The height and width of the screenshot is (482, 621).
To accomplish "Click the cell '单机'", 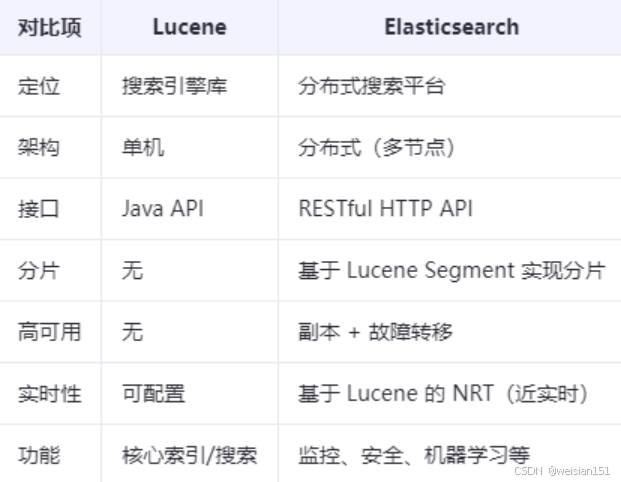I will click(143, 148).
